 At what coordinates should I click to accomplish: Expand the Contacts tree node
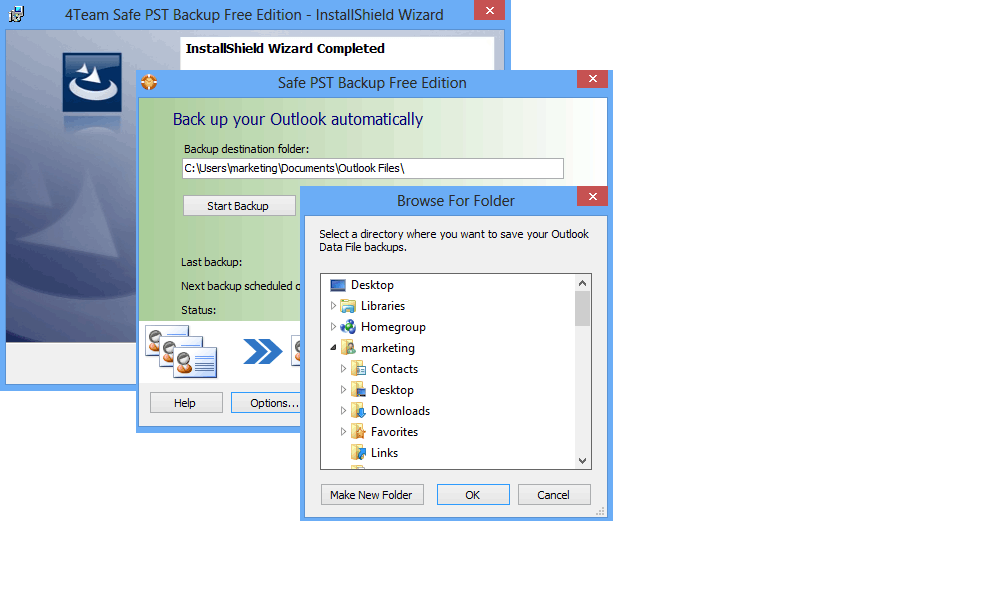pos(343,369)
